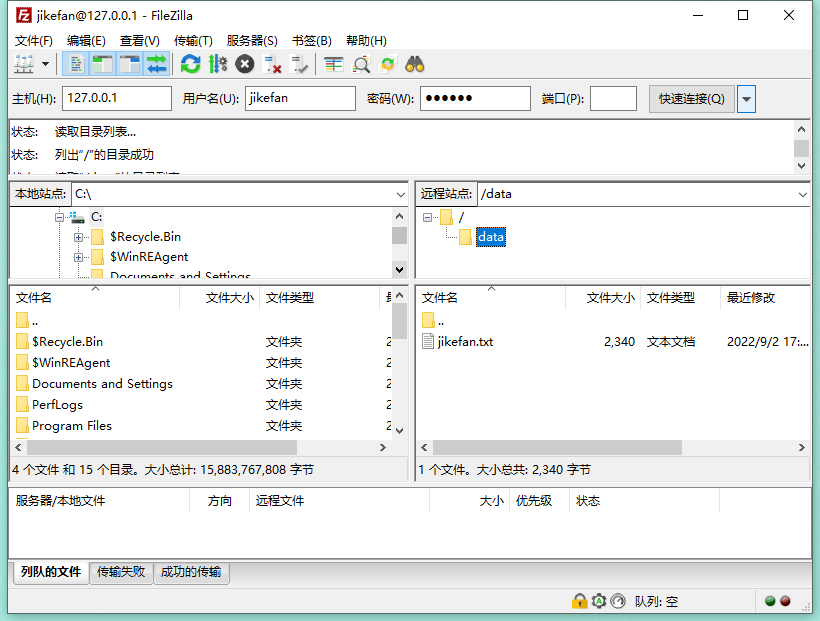
Task: Click the reconnect to last server icon
Action: click(x=299, y=64)
